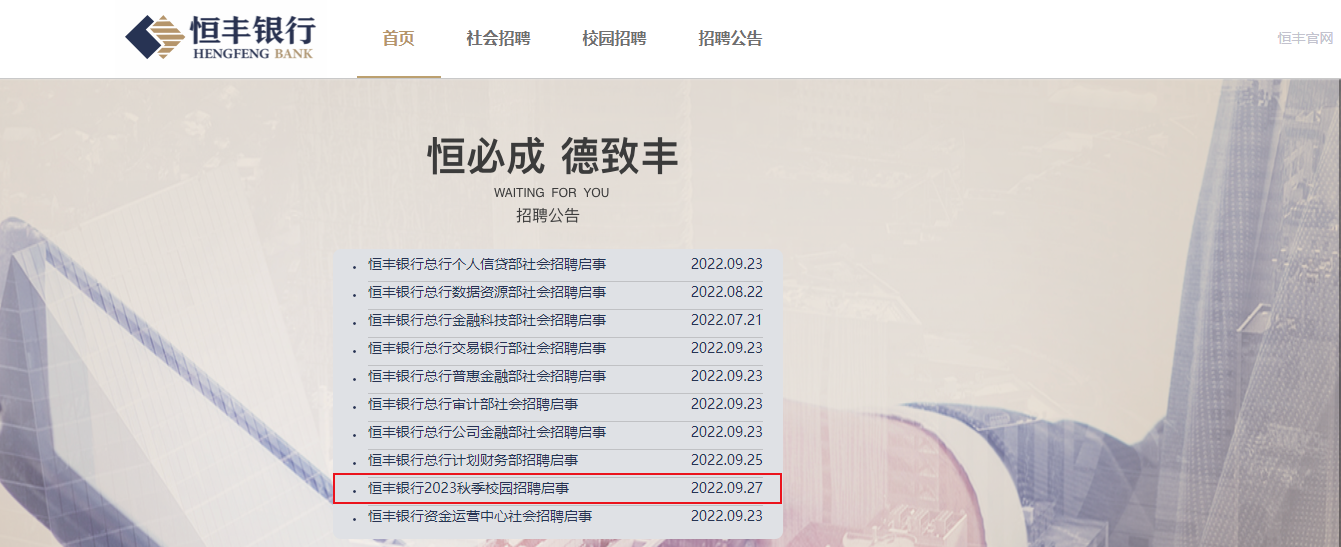This screenshot has height=547, width=1341.
Task: Open the 校园招聘 menu item
Action: 614,39
